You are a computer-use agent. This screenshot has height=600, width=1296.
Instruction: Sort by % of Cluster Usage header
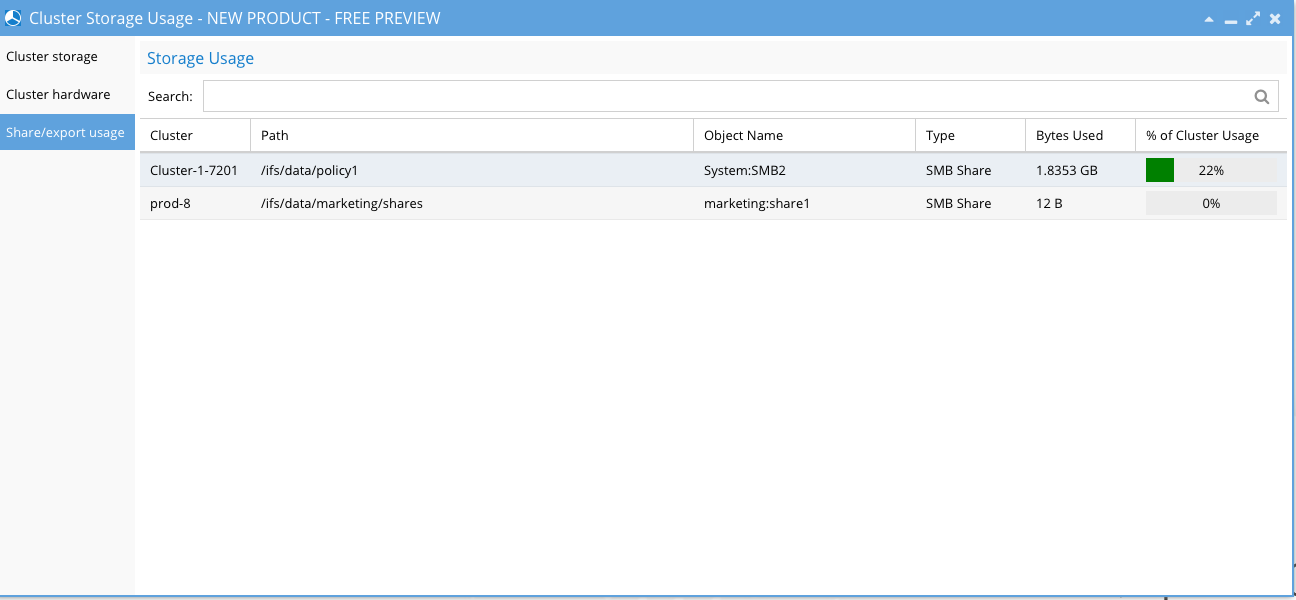1212,136
